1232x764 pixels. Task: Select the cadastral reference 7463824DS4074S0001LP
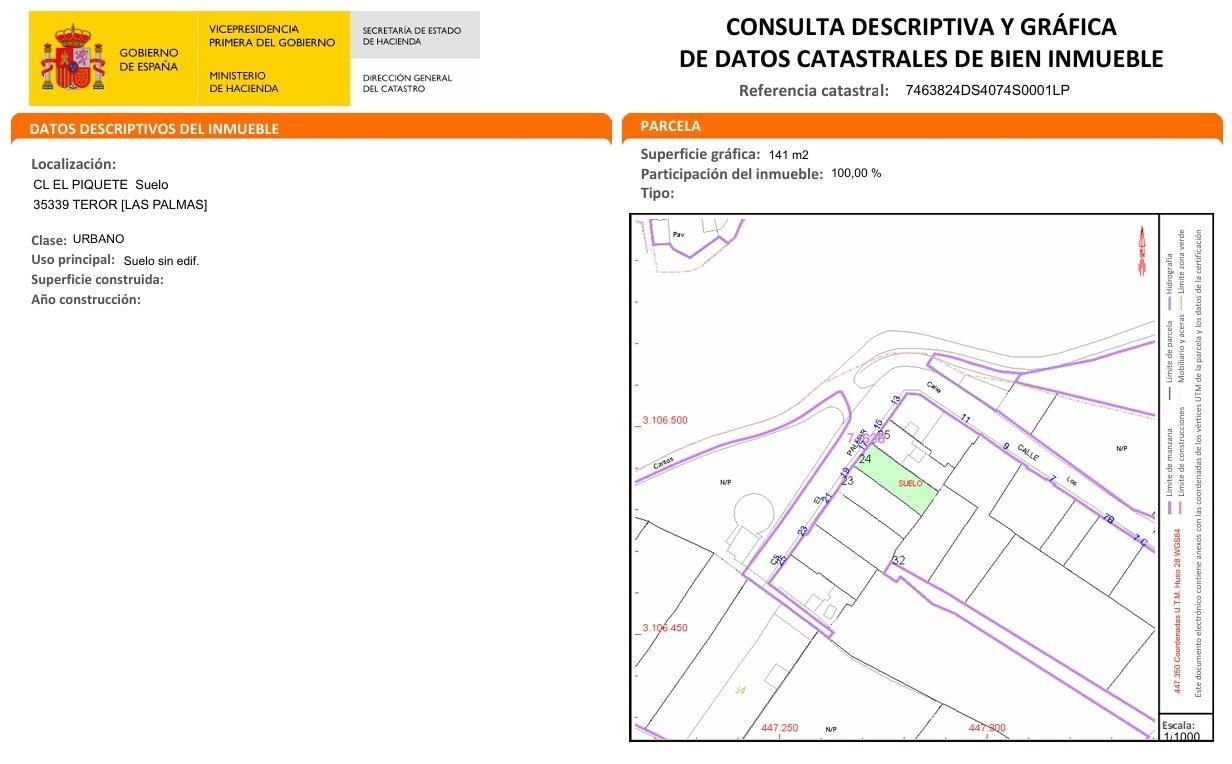(x=987, y=90)
